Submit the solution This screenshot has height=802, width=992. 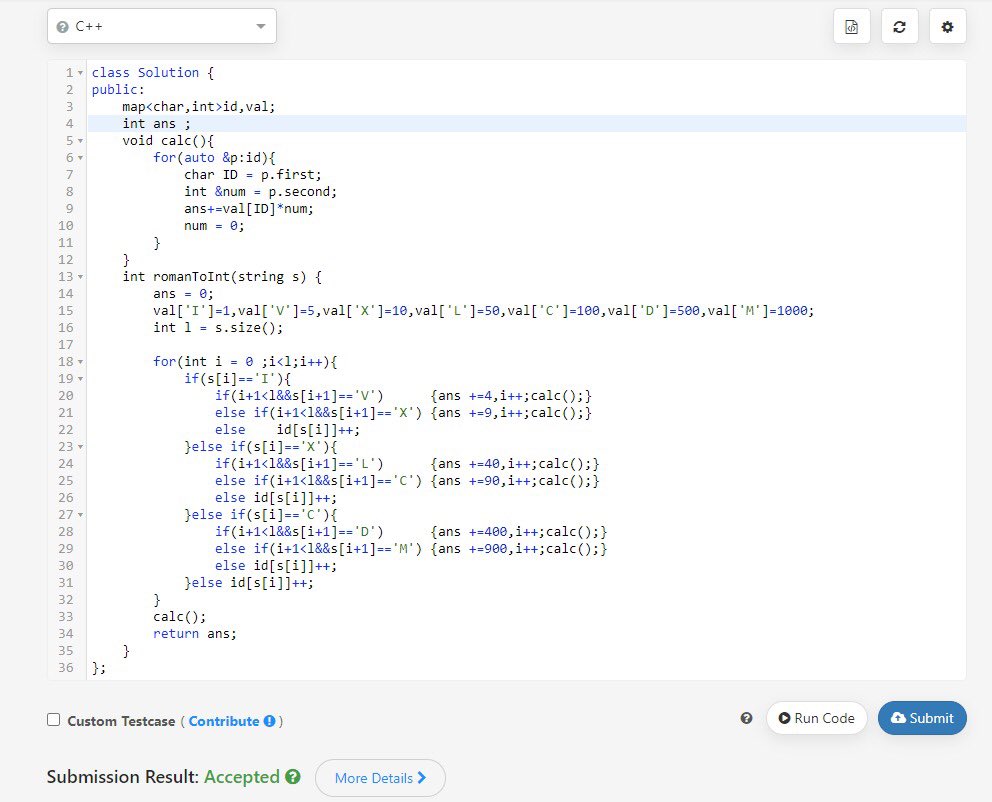point(922,718)
